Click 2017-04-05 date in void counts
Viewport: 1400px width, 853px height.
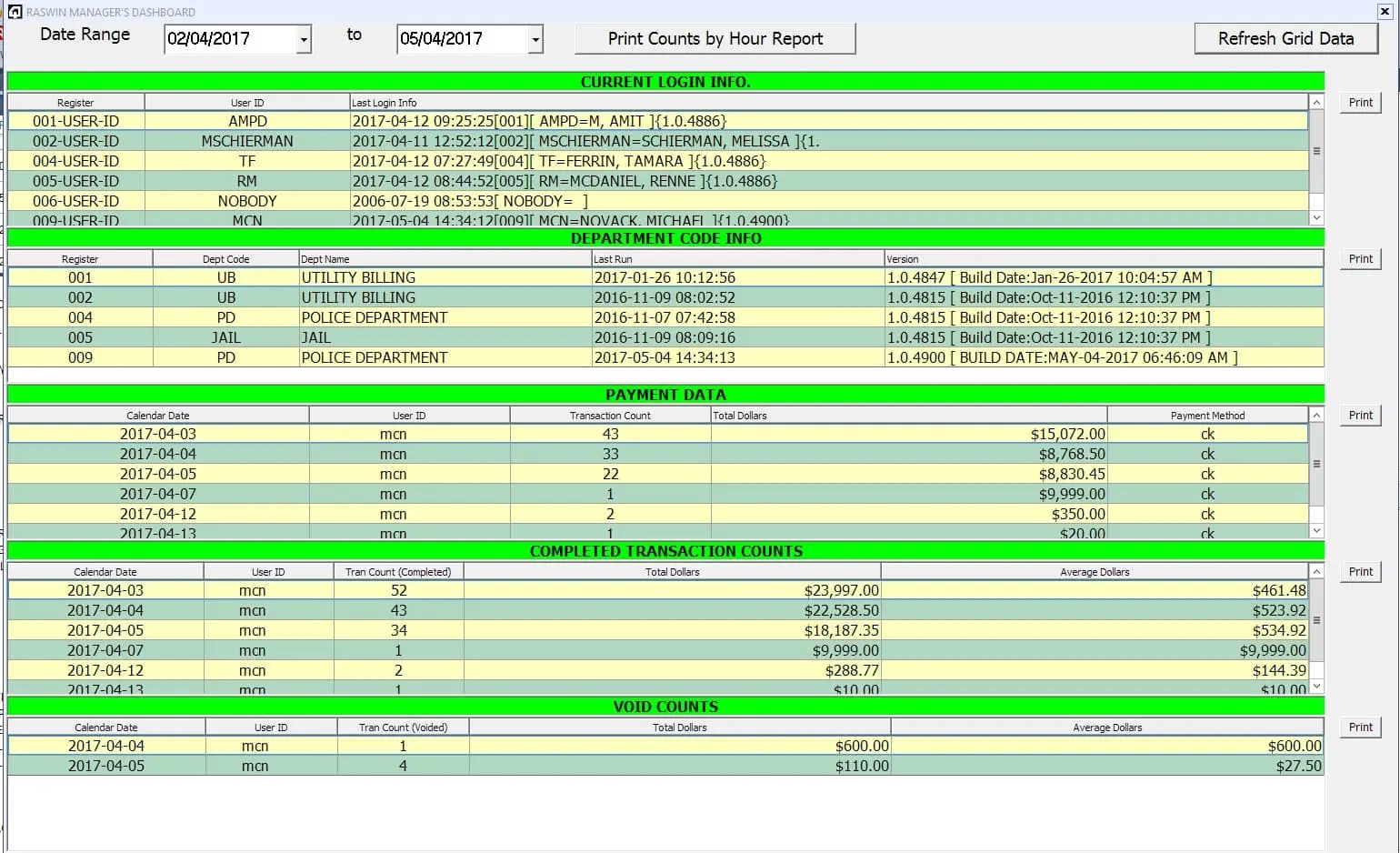[106, 766]
